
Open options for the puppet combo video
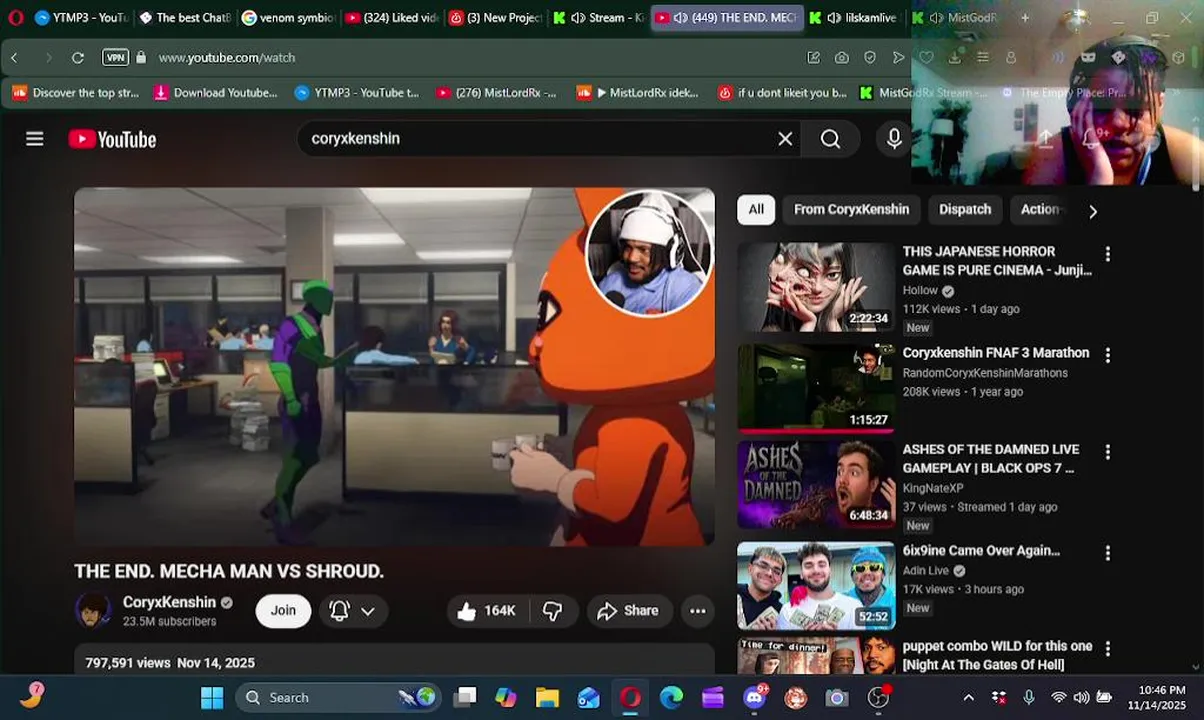click(x=1107, y=649)
